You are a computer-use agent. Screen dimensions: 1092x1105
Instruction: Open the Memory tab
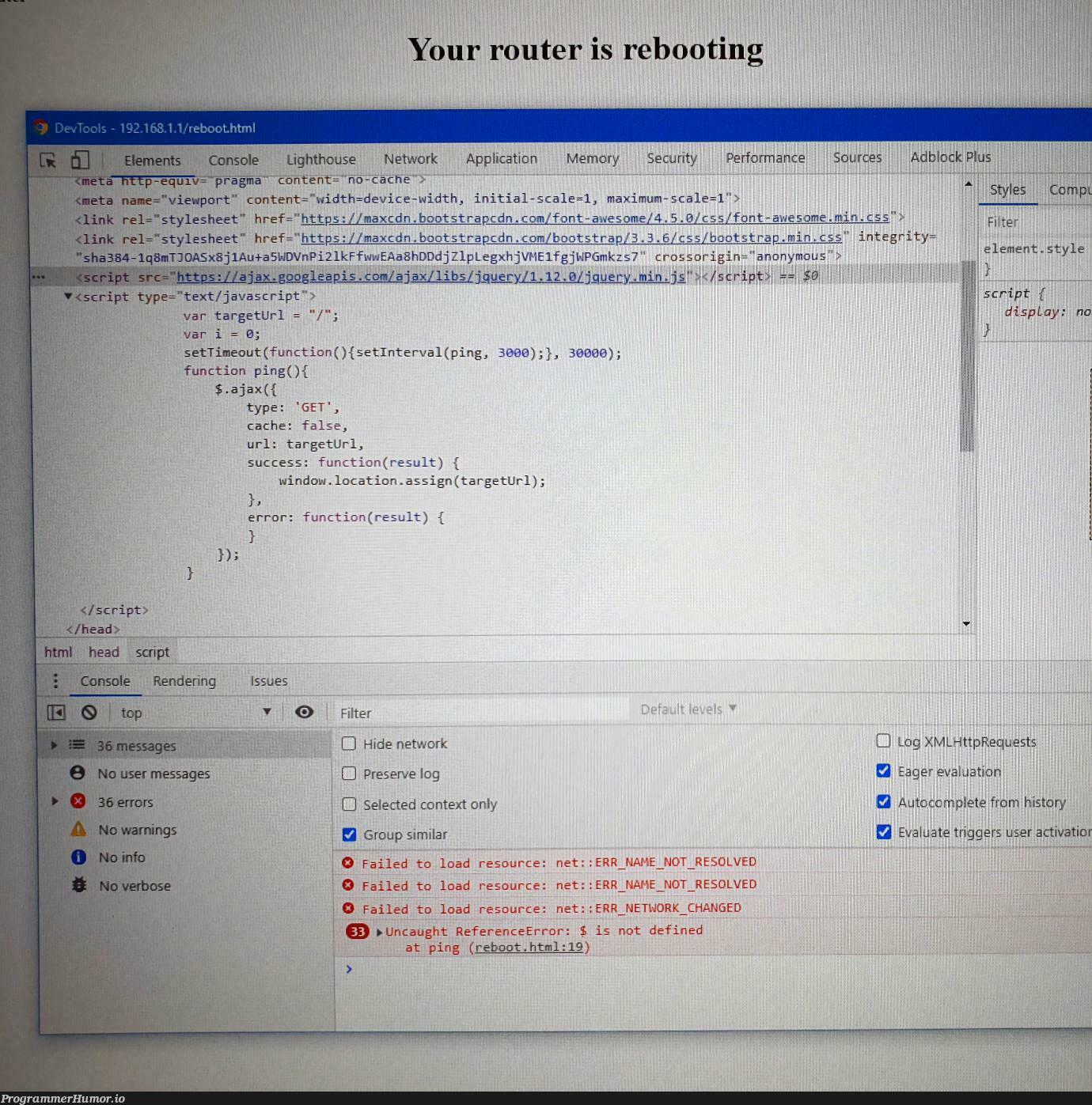click(x=593, y=159)
